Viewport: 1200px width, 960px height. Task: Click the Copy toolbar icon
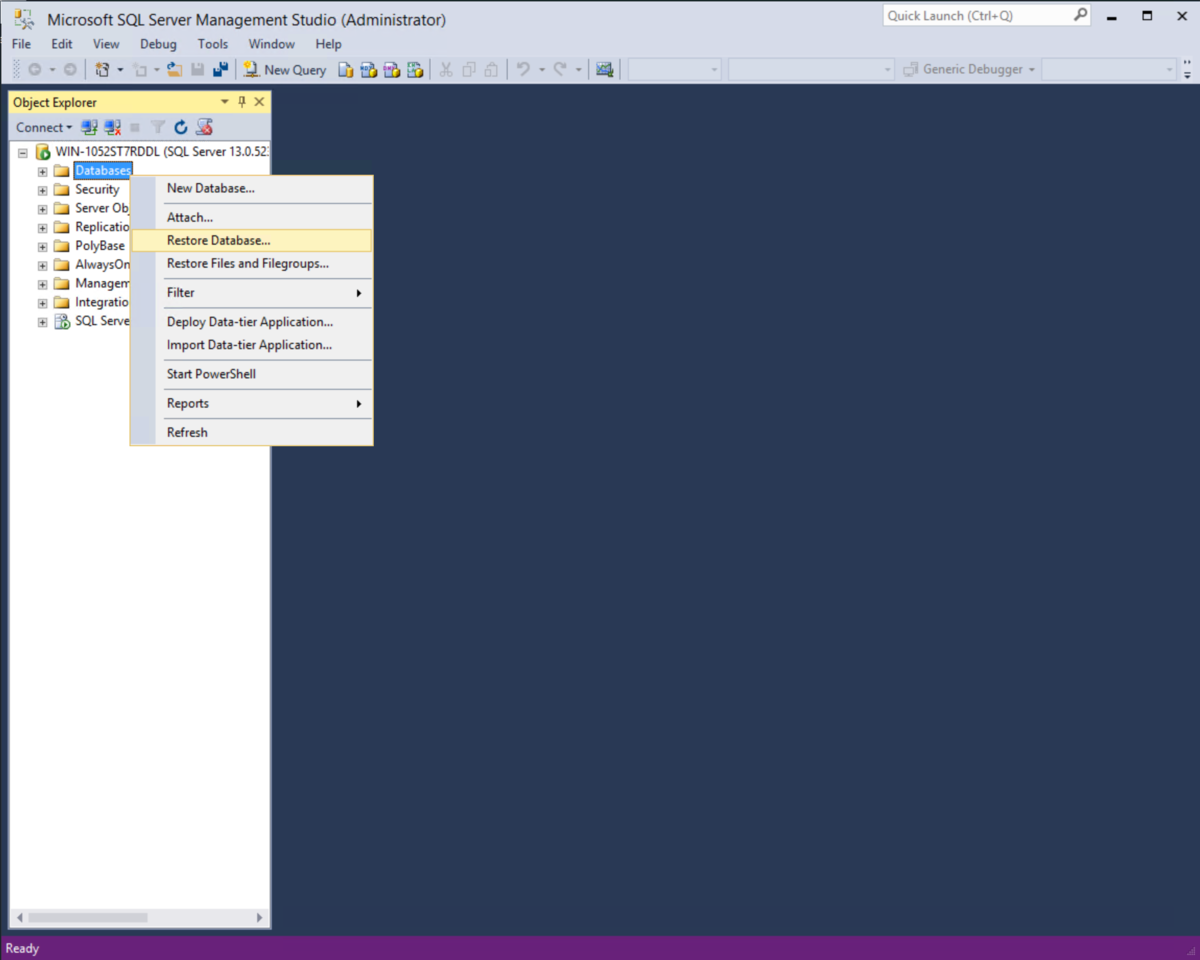pyautogui.click(x=468, y=70)
